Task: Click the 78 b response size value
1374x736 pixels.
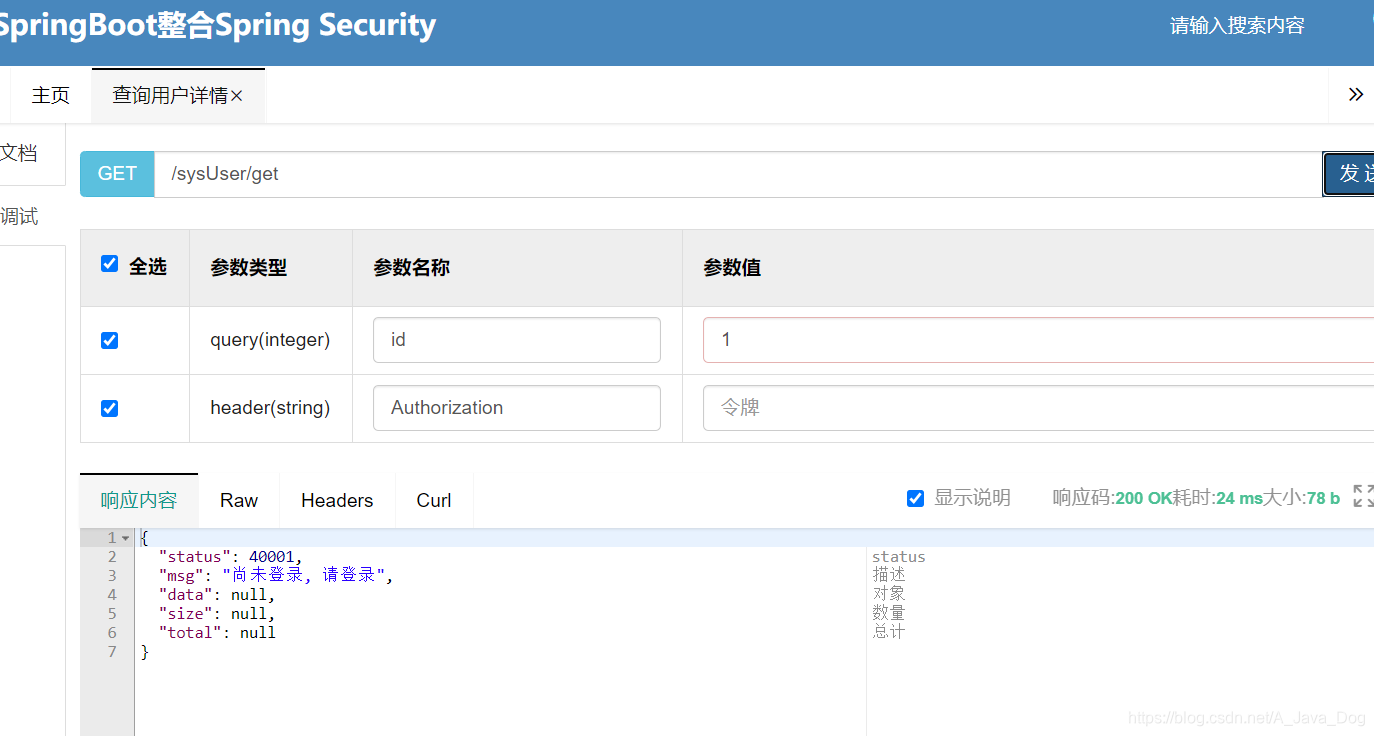Action: click(x=1323, y=498)
